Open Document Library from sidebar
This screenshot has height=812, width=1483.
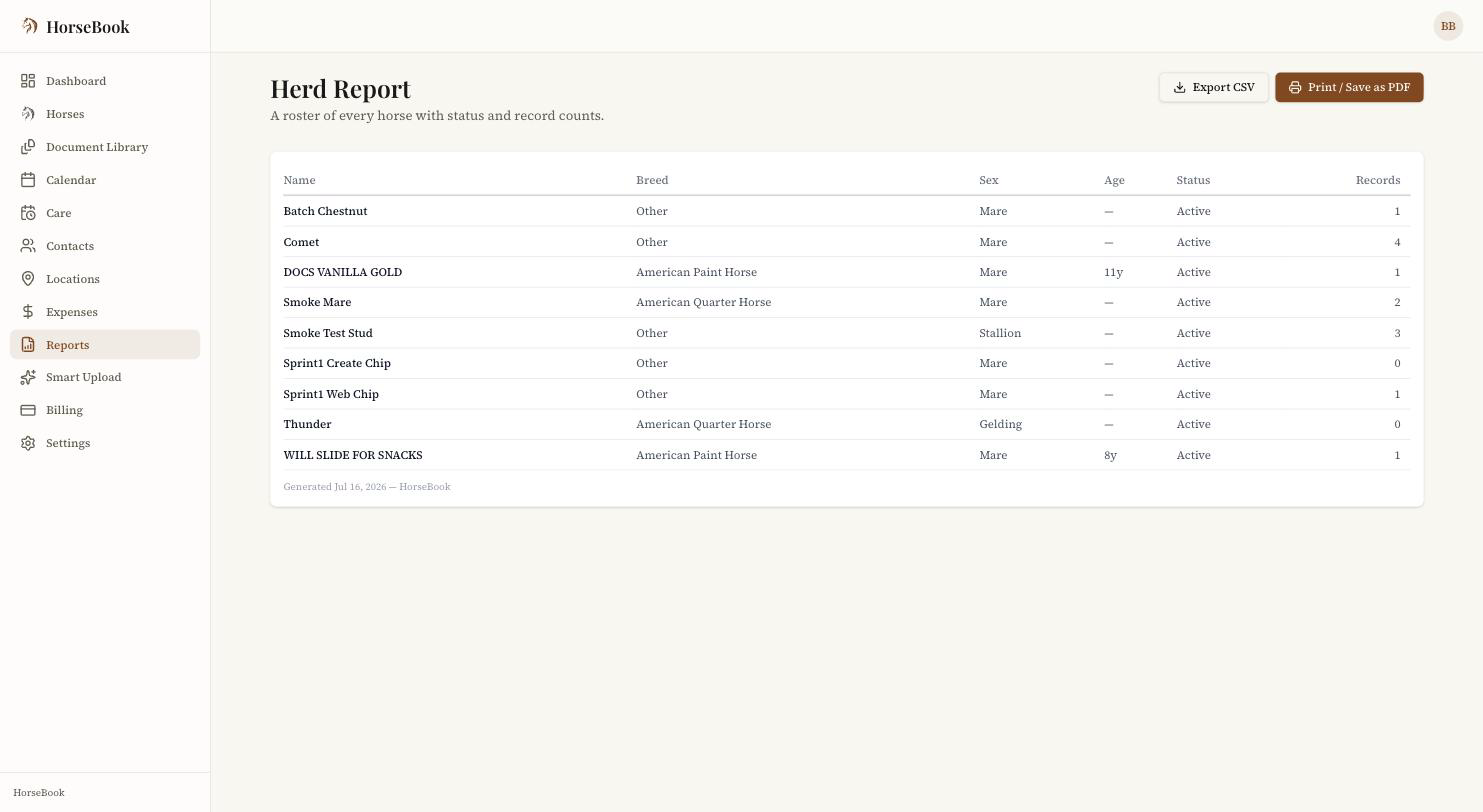point(105,147)
